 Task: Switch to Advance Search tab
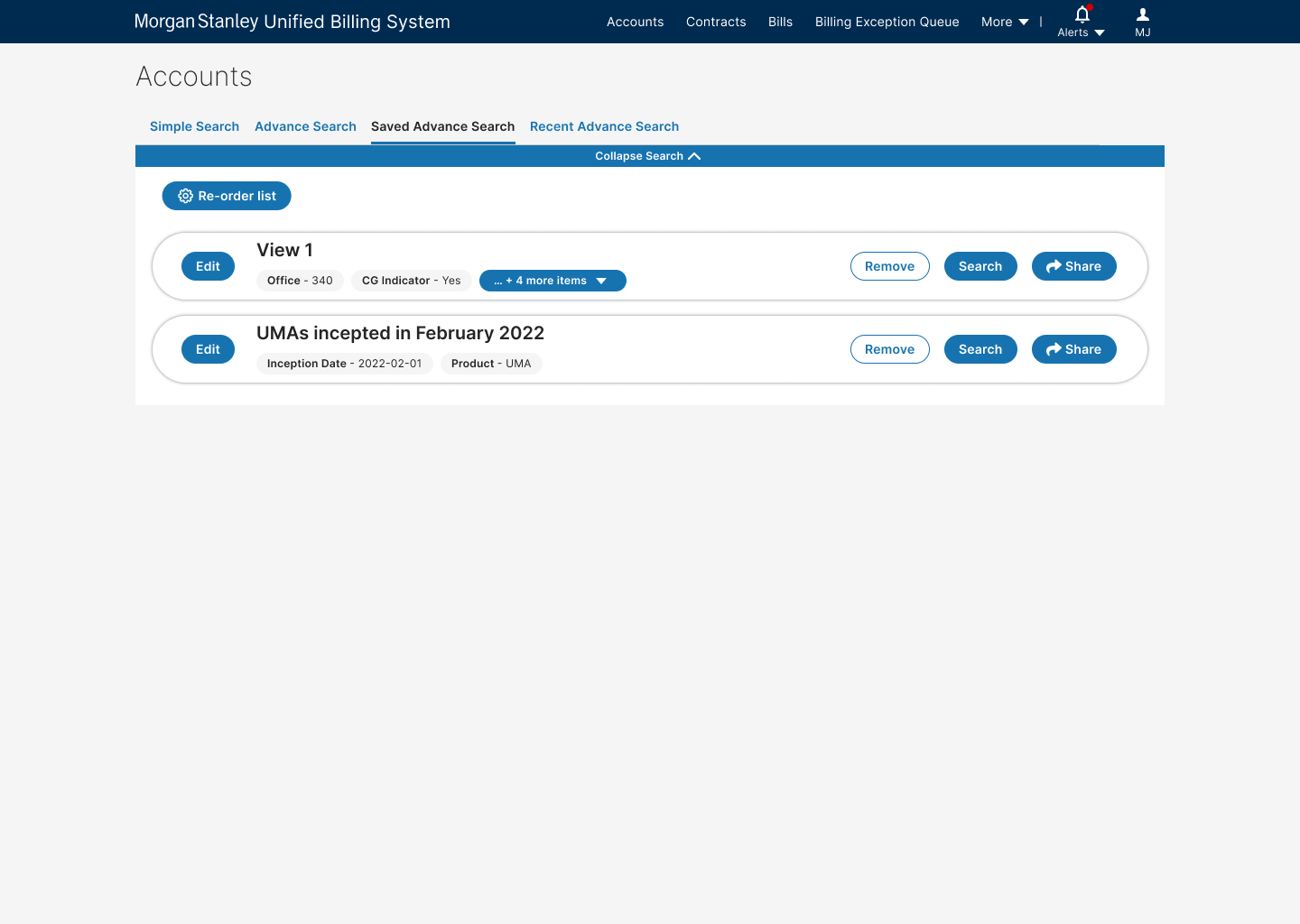(x=305, y=126)
